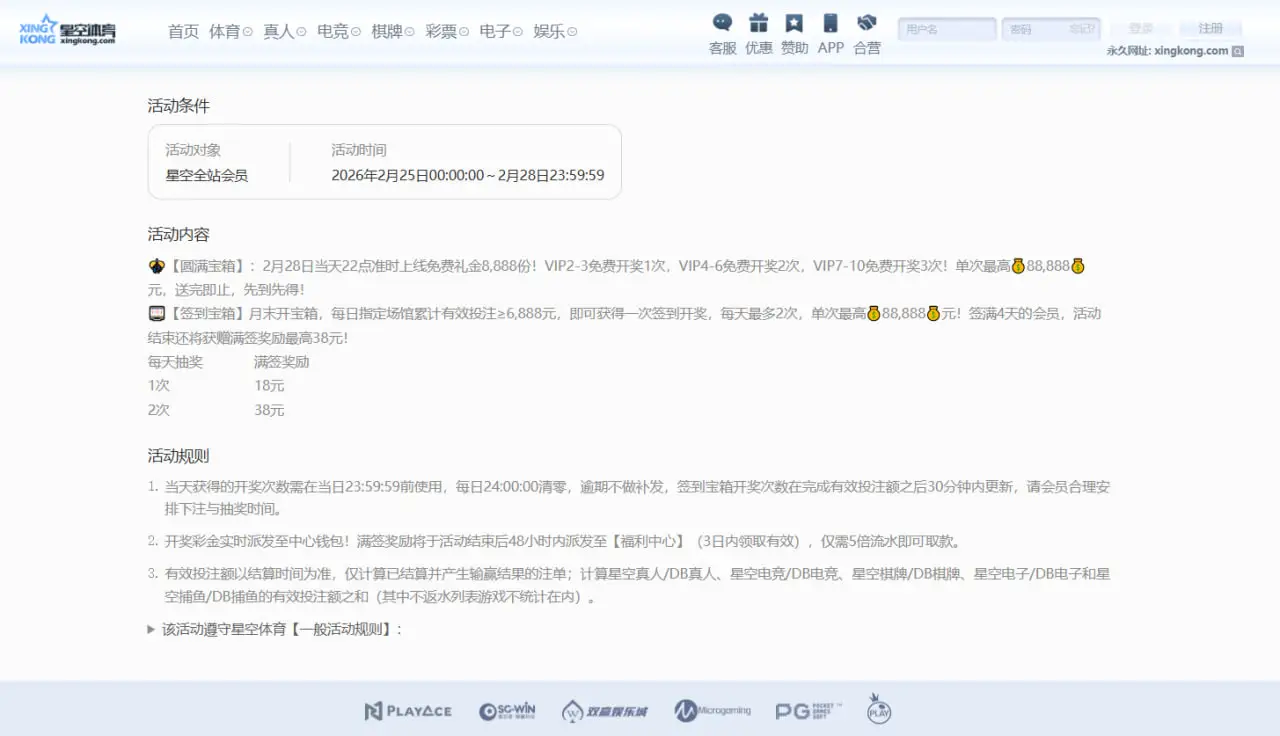Click the 登录 login button

(1141, 28)
